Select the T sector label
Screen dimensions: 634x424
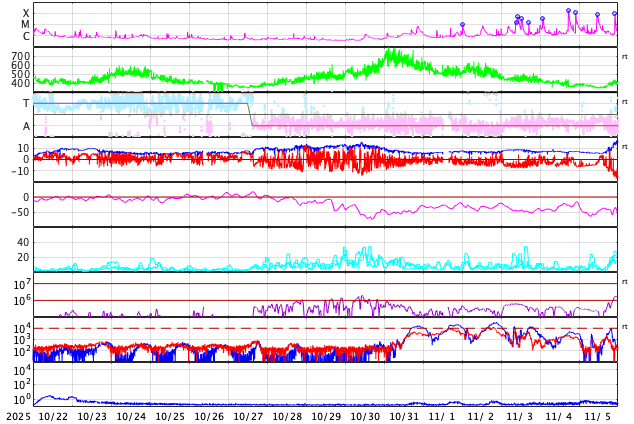26,103
